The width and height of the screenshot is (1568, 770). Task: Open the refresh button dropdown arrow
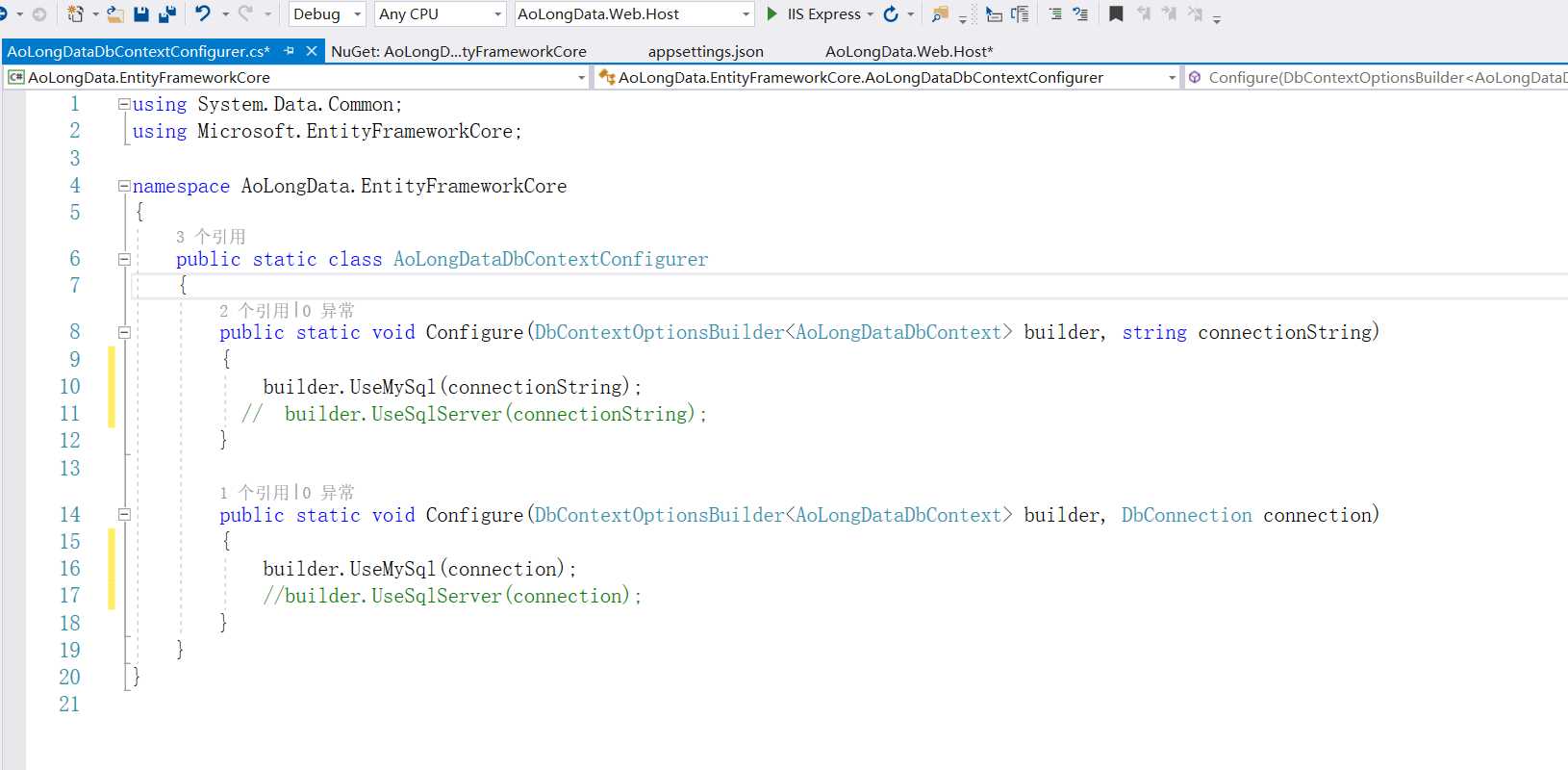pyautogui.click(x=910, y=14)
